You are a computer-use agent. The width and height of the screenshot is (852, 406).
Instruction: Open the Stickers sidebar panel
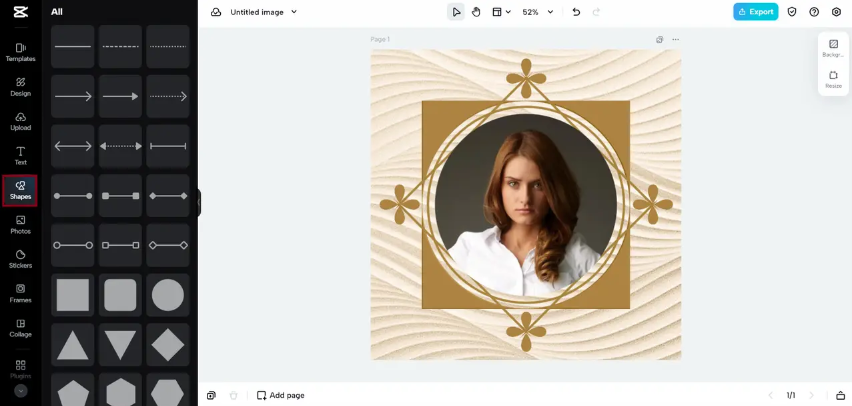tap(21, 259)
